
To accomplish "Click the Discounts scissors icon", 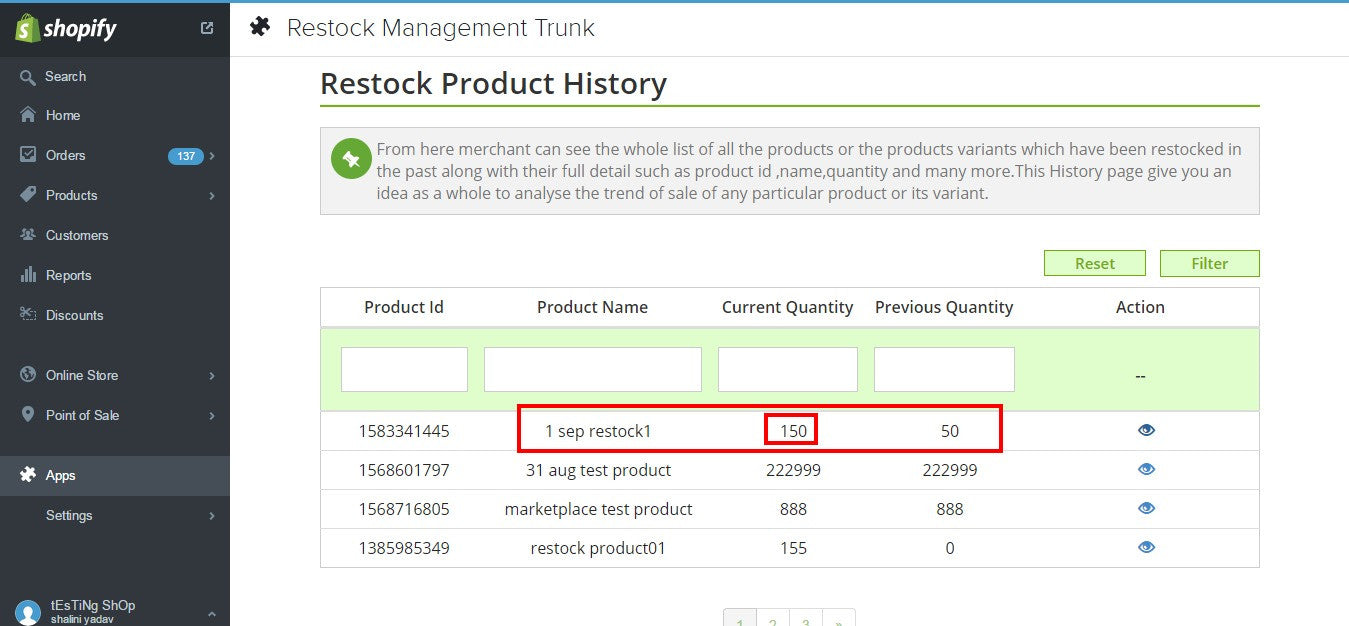I will coord(28,315).
